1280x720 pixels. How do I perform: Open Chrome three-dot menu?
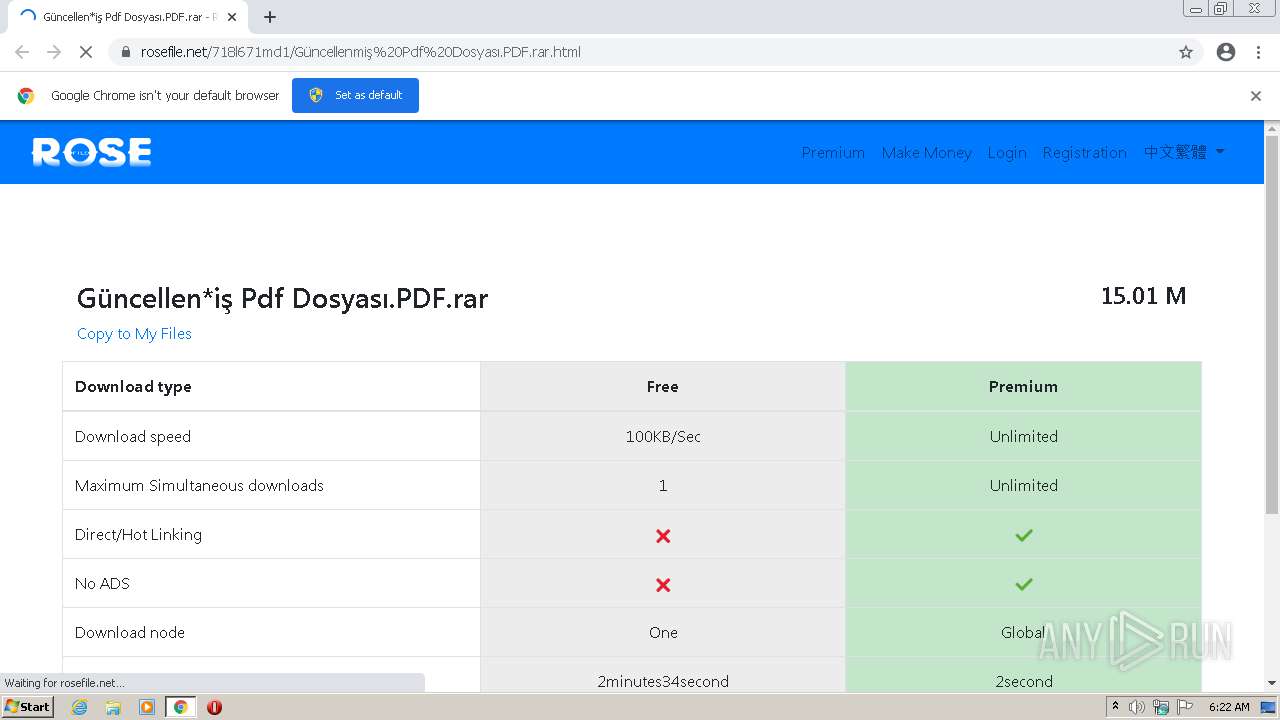(1259, 52)
